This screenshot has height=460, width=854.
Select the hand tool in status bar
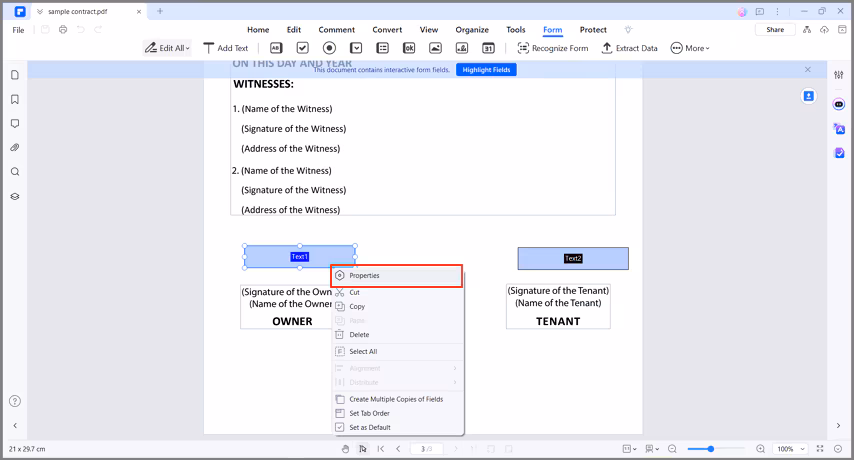345,449
